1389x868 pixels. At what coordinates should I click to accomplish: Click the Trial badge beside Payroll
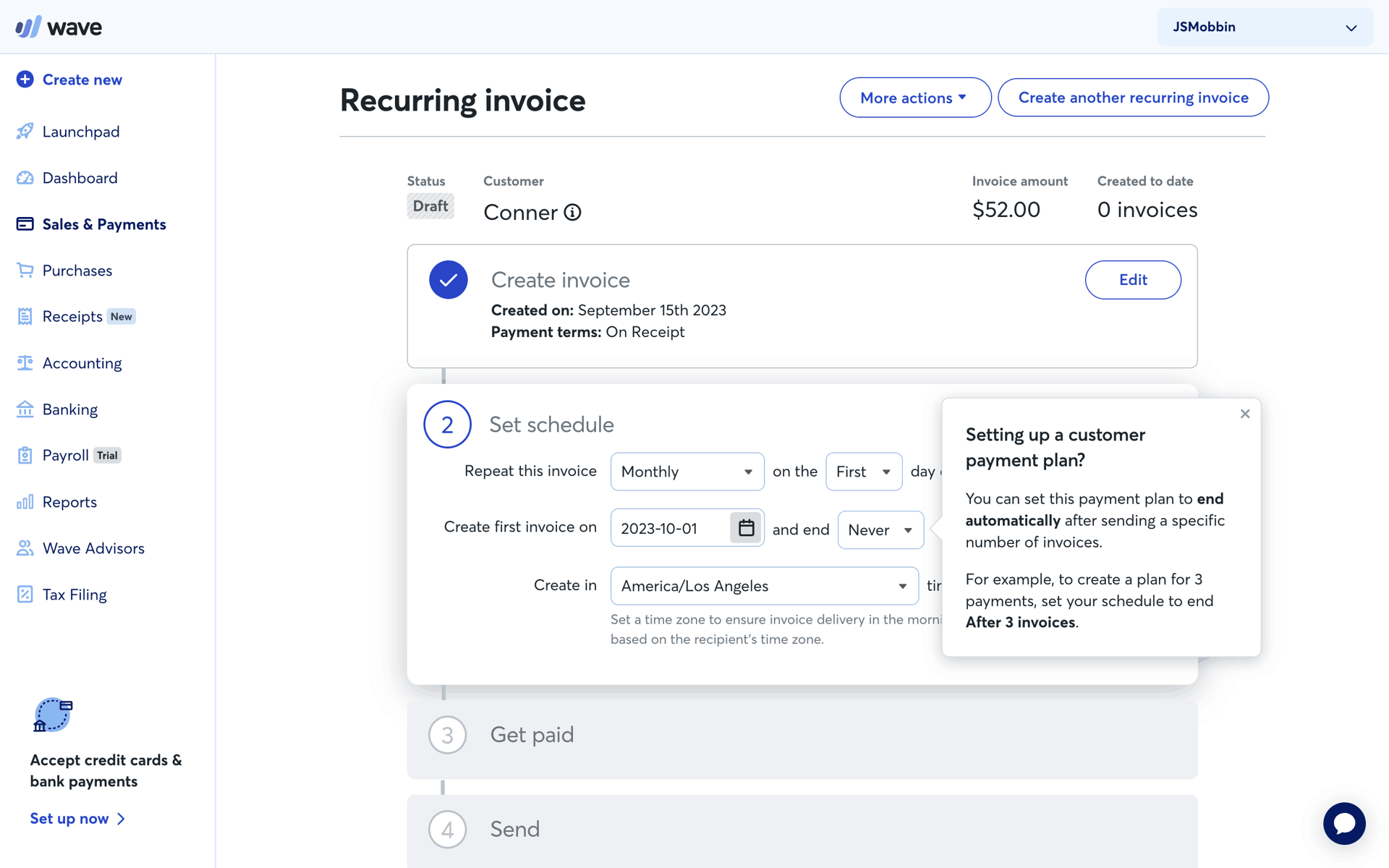pos(107,456)
